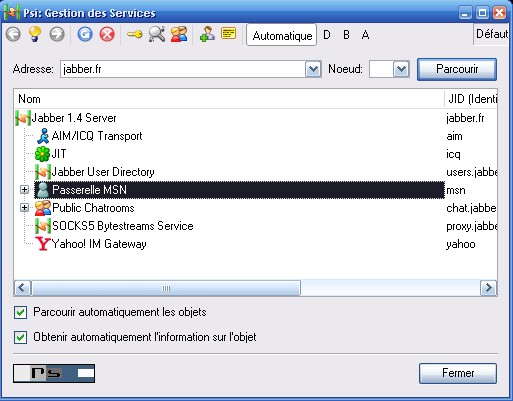Uncheck Obtenir automatiquement l'information sur l'objet
The height and width of the screenshot is (401, 513).
pyautogui.click(x=21, y=337)
